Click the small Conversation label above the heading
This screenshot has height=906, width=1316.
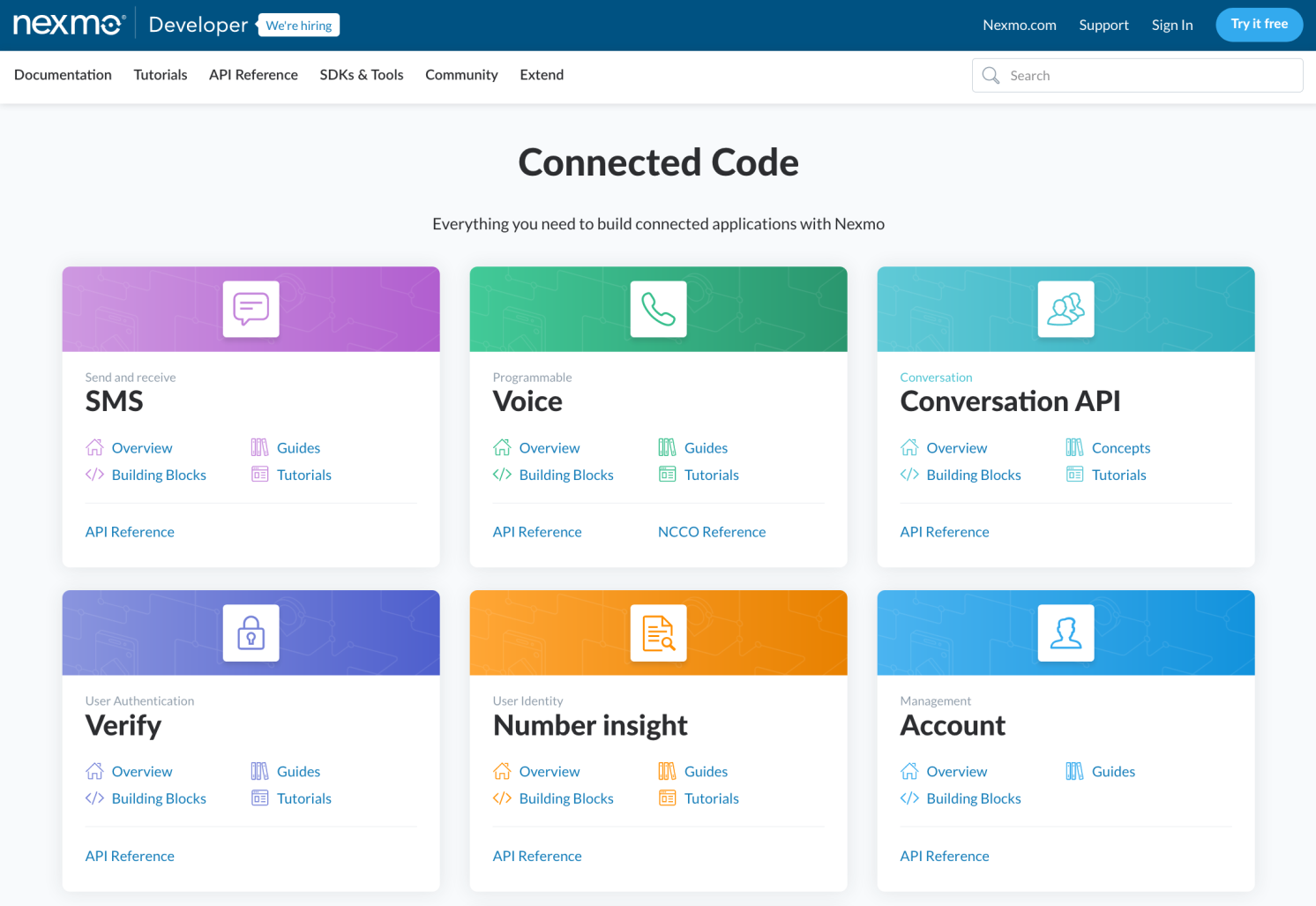click(x=936, y=377)
